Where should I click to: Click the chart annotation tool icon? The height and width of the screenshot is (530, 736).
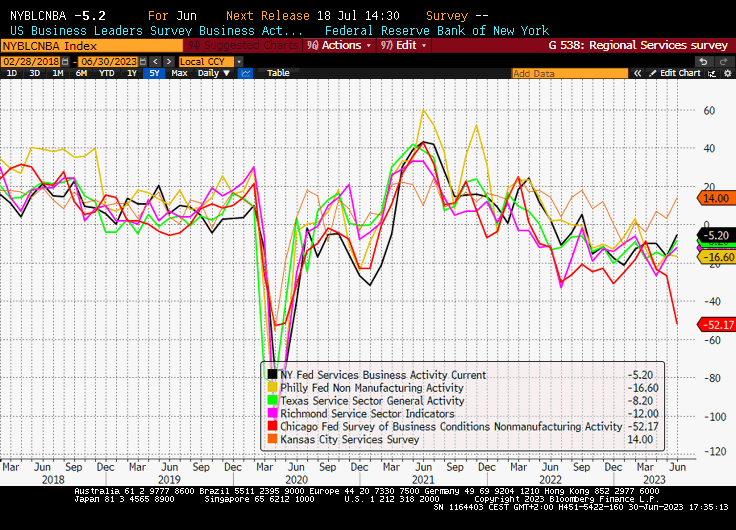[x=712, y=73]
